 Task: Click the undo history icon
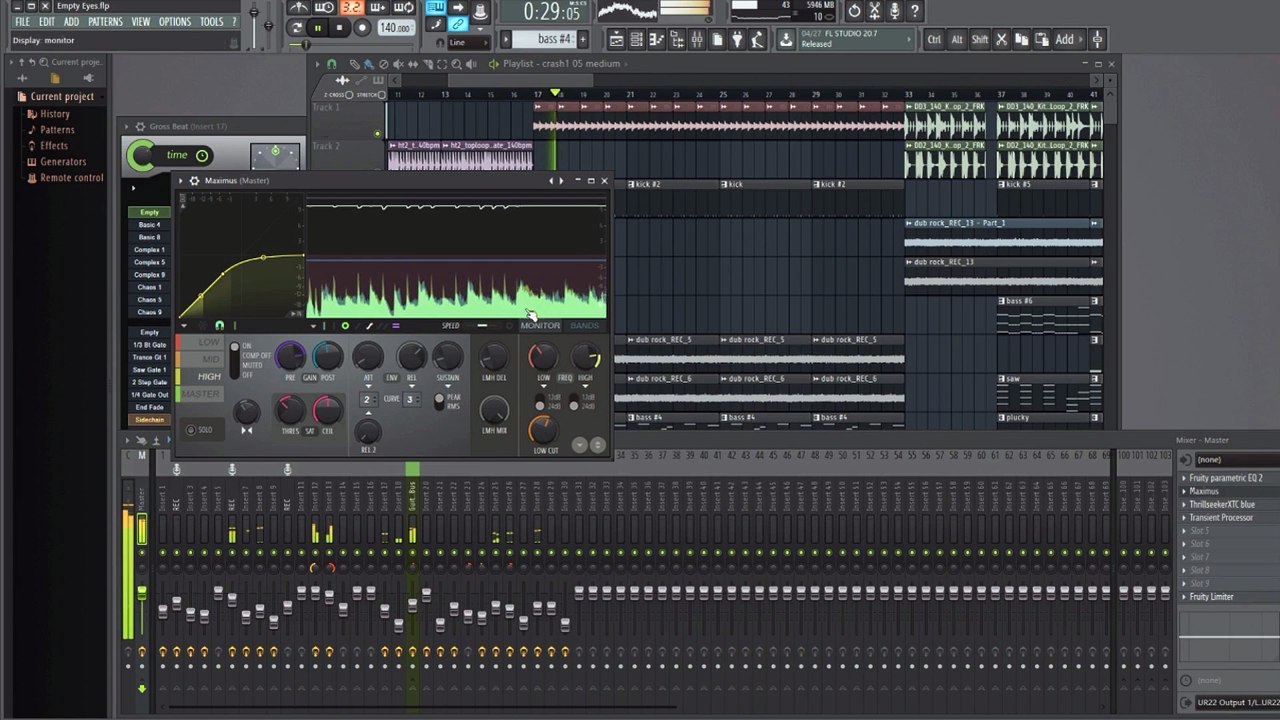[855, 11]
